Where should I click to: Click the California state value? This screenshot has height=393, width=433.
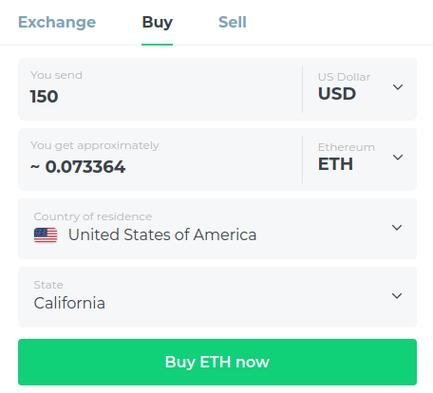(69, 303)
